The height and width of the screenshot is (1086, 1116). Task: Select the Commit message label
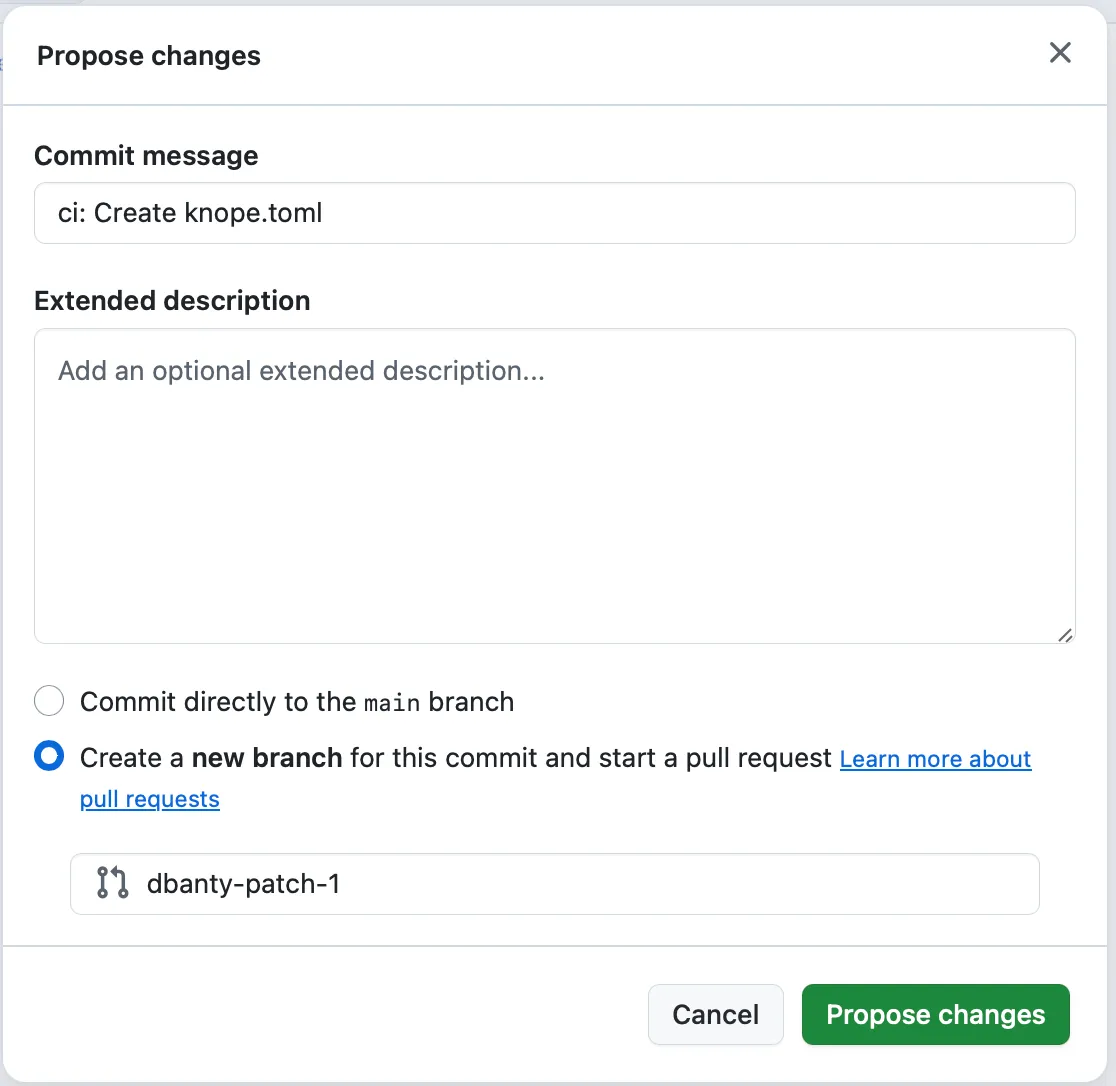pos(146,156)
